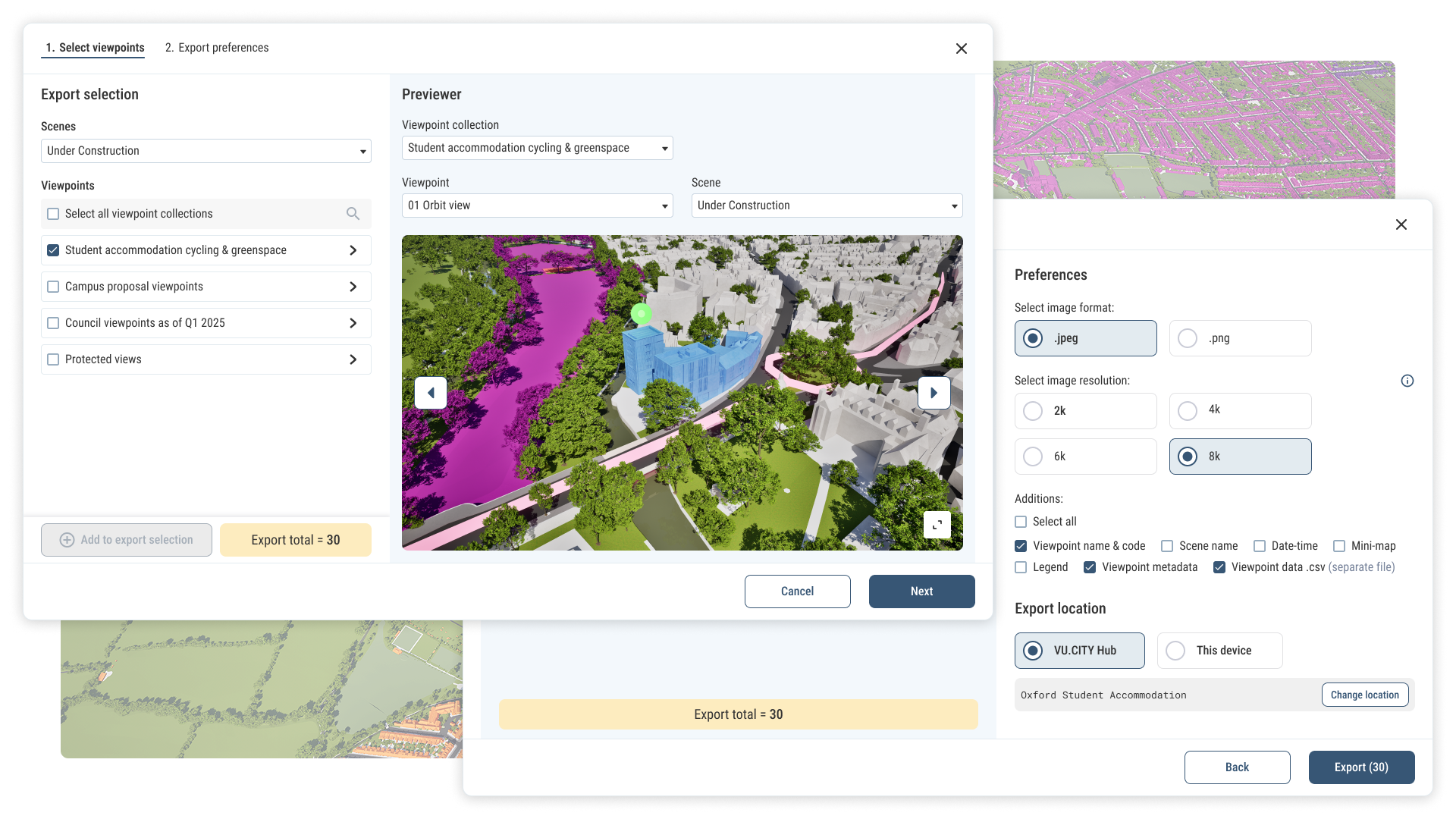This screenshot has width=1456, height=819.
Task: Click the Cancel button
Action: click(x=798, y=591)
